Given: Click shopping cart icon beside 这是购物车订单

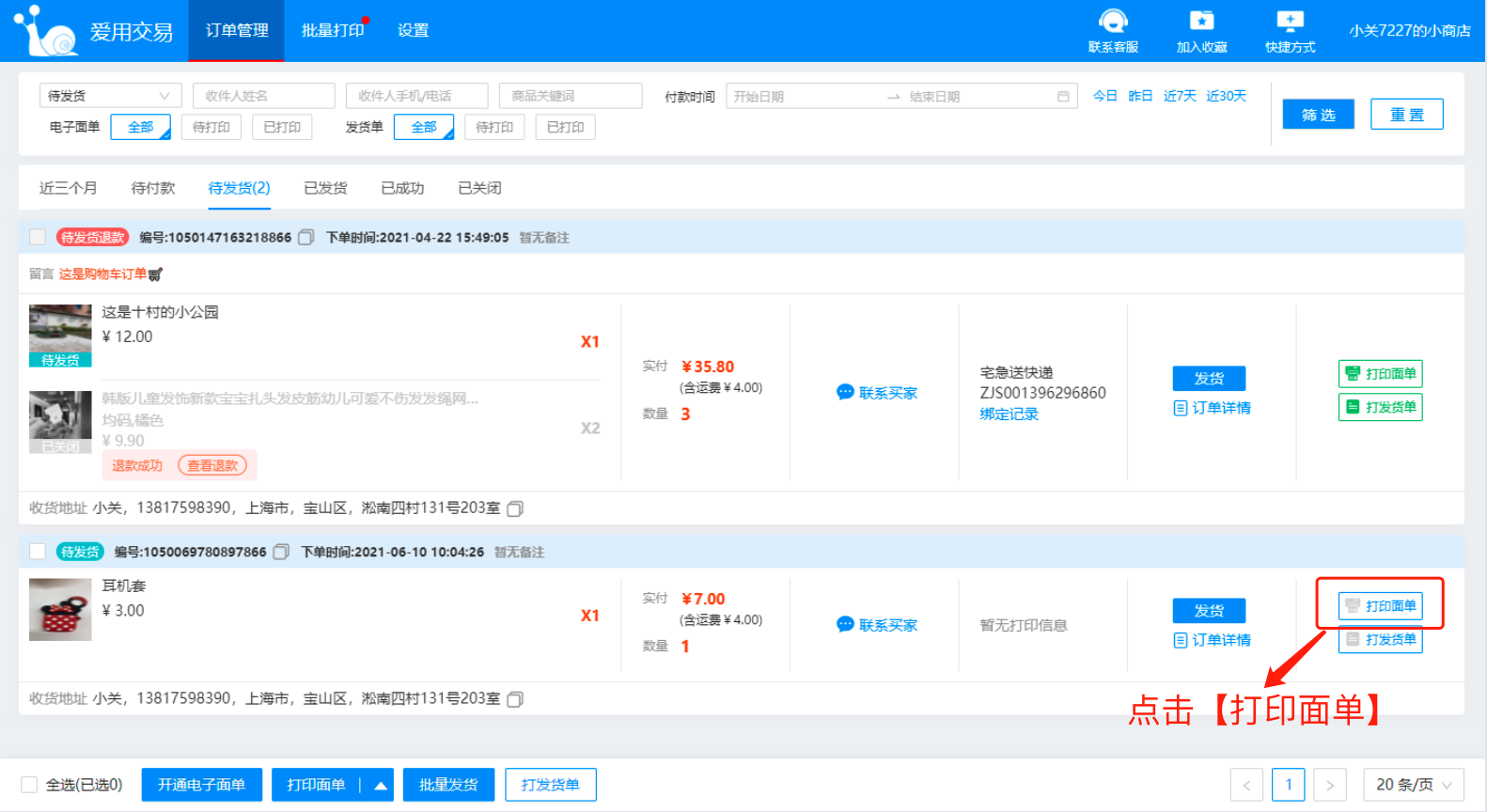Looking at the screenshot, I should tap(155, 274).
